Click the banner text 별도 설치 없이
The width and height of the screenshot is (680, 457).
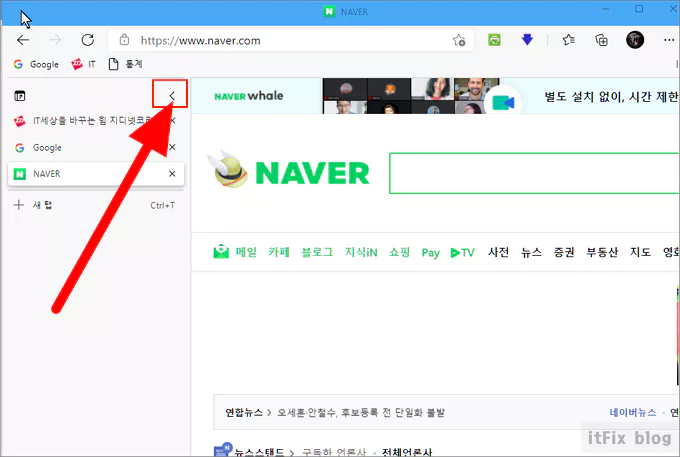[584, 96]
